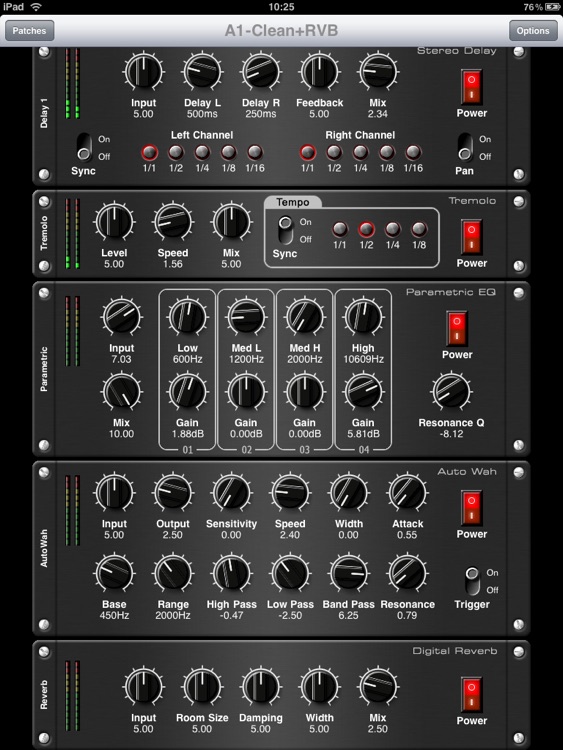This screenshot has height=750, width=563.
Task: Click the EQ Low frequency knob
Action: [188, 317]
